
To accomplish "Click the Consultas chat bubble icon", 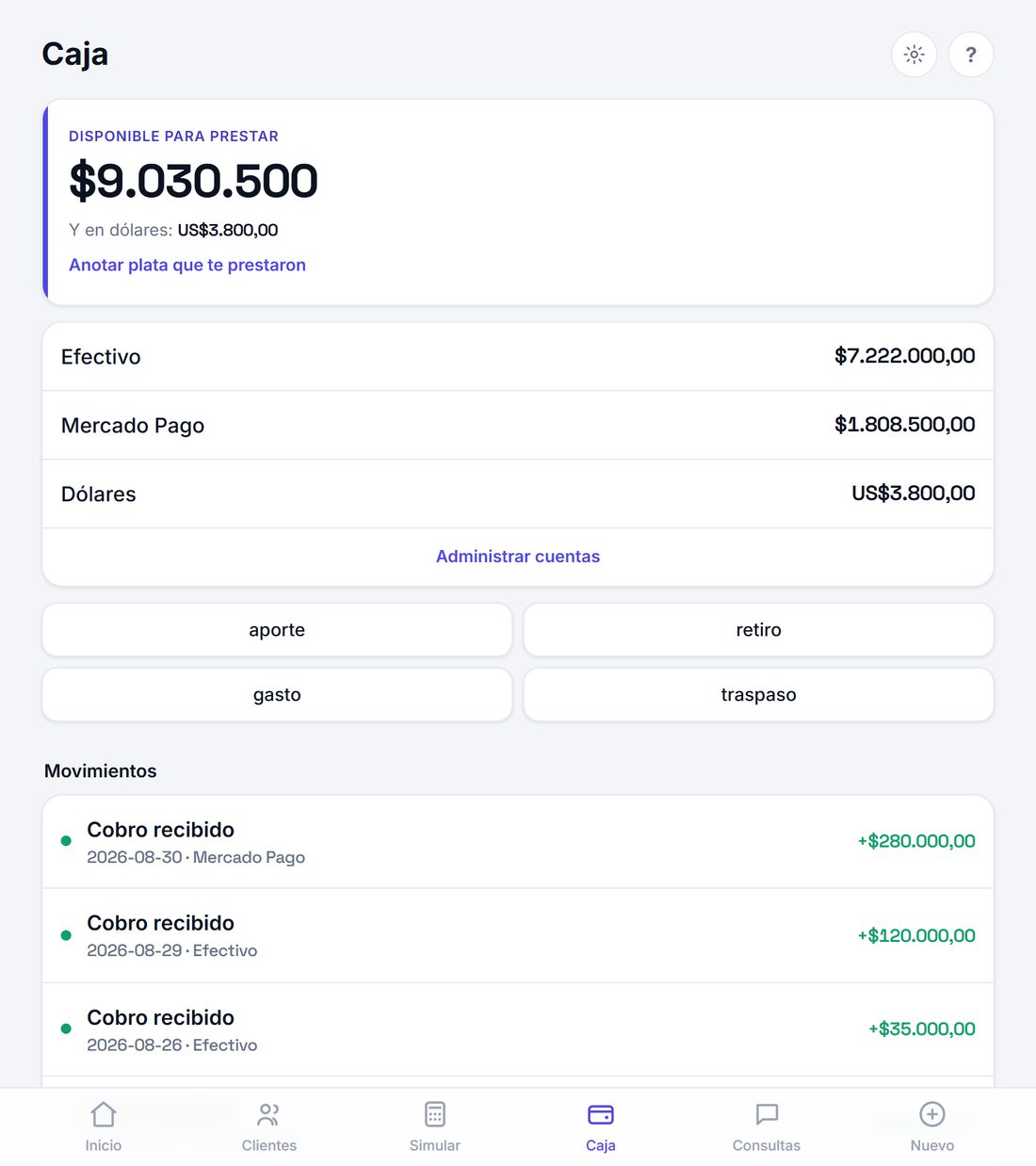I will (767, 1114).
